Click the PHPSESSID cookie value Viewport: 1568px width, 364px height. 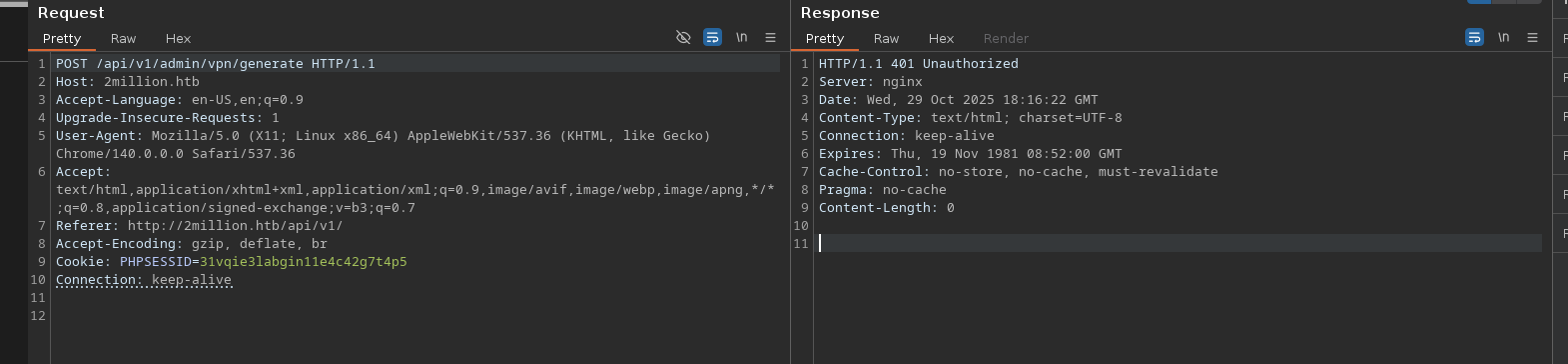point(304,261)
